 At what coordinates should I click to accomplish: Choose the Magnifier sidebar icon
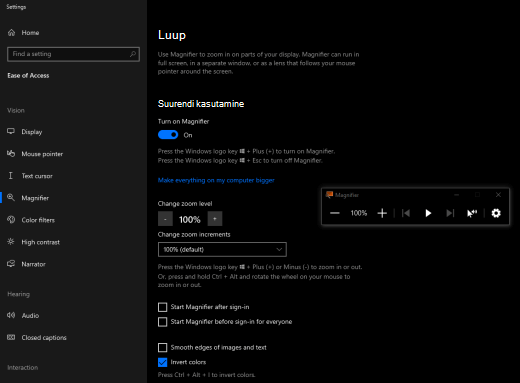click(11, 198)
